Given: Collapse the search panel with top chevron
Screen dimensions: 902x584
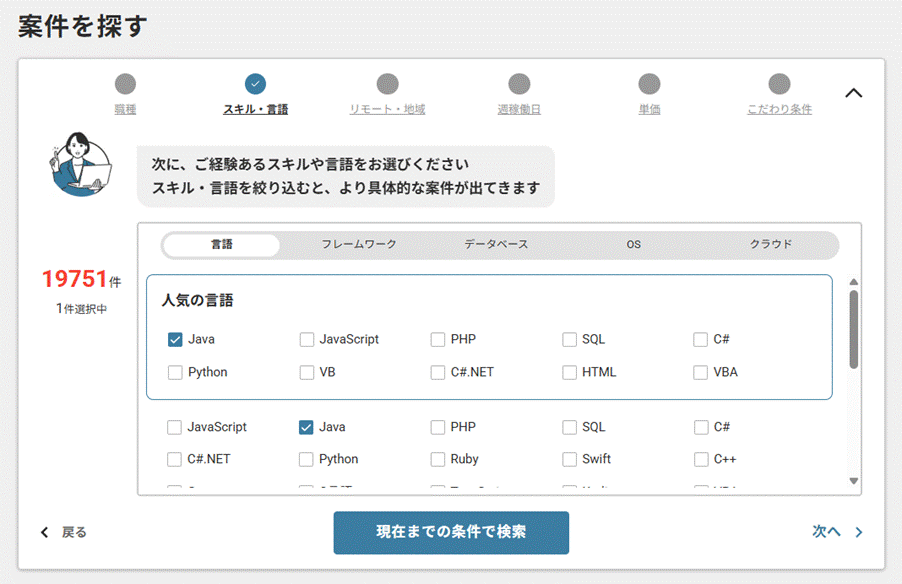Looking at the screenshot, I should [853, 93].
